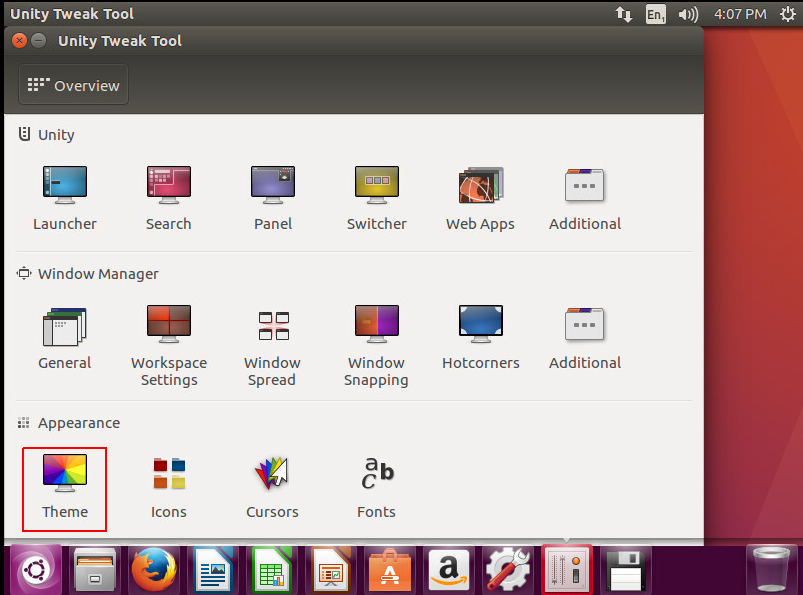
Task: Select Unity Tweak Tool dock icon
Action: 566,569
